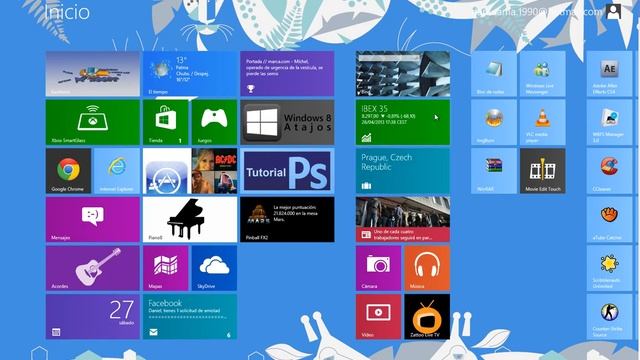The height and width of the screenshot is (360, 640).
Task: Open the Juegos game controller tile
Action: click(214, 122)
